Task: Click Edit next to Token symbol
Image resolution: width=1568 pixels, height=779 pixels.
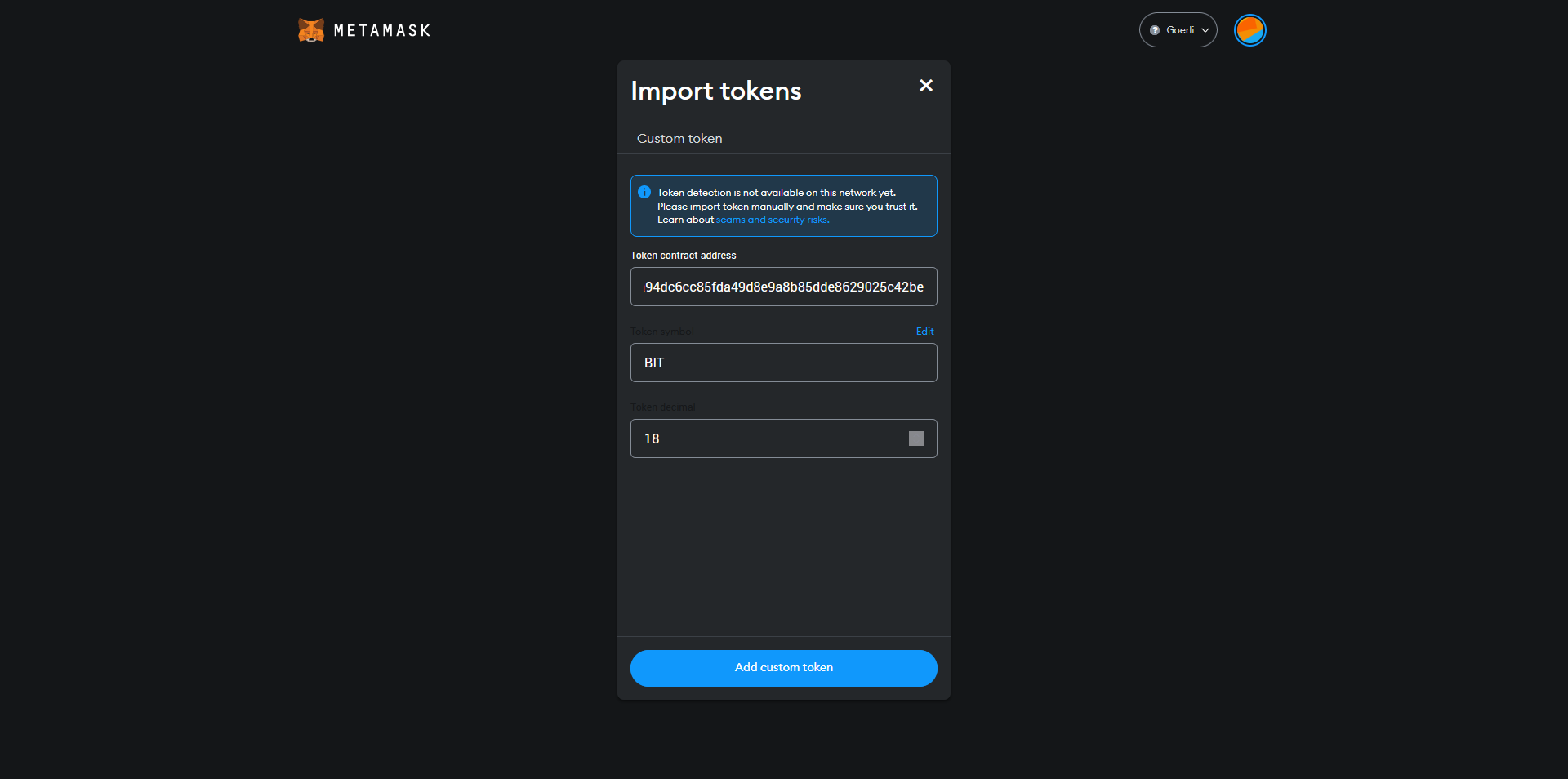Action: click(x=924, y=332)
